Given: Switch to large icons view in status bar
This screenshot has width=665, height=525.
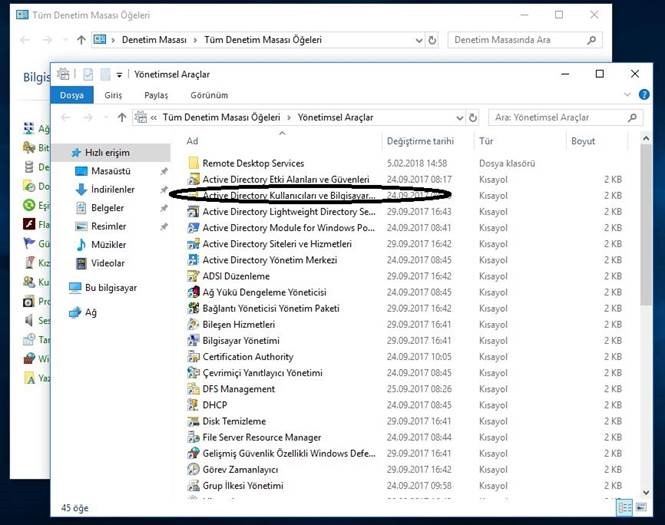Looking at the screenshot, I should tap(641, 507).
